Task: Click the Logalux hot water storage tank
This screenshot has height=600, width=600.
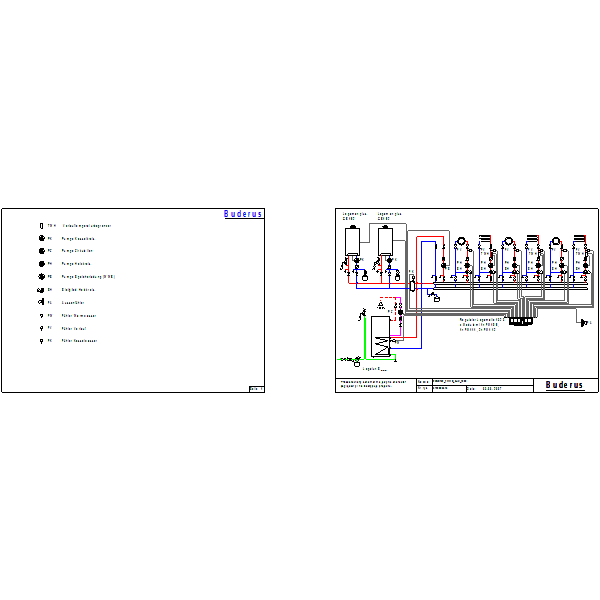Action: [380, 337]
